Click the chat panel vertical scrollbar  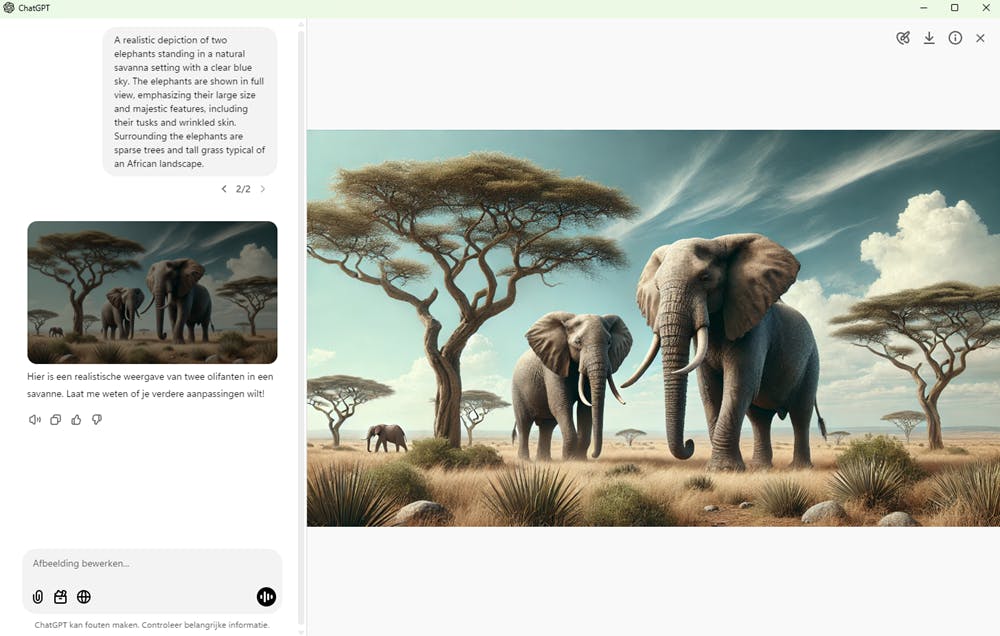pos(301,325)
